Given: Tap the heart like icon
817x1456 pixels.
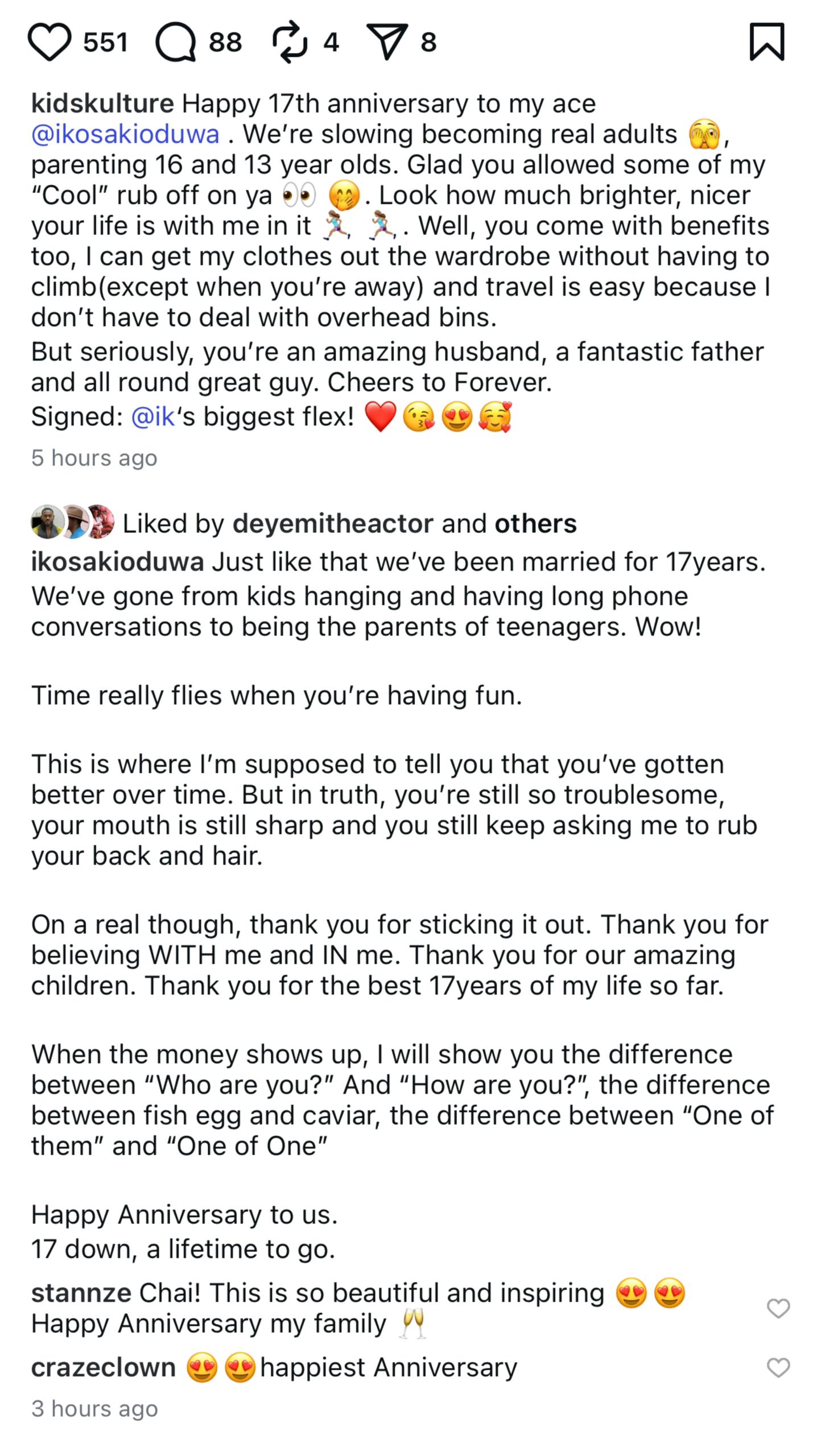Looking at the screenshot, I should (49, 42).
